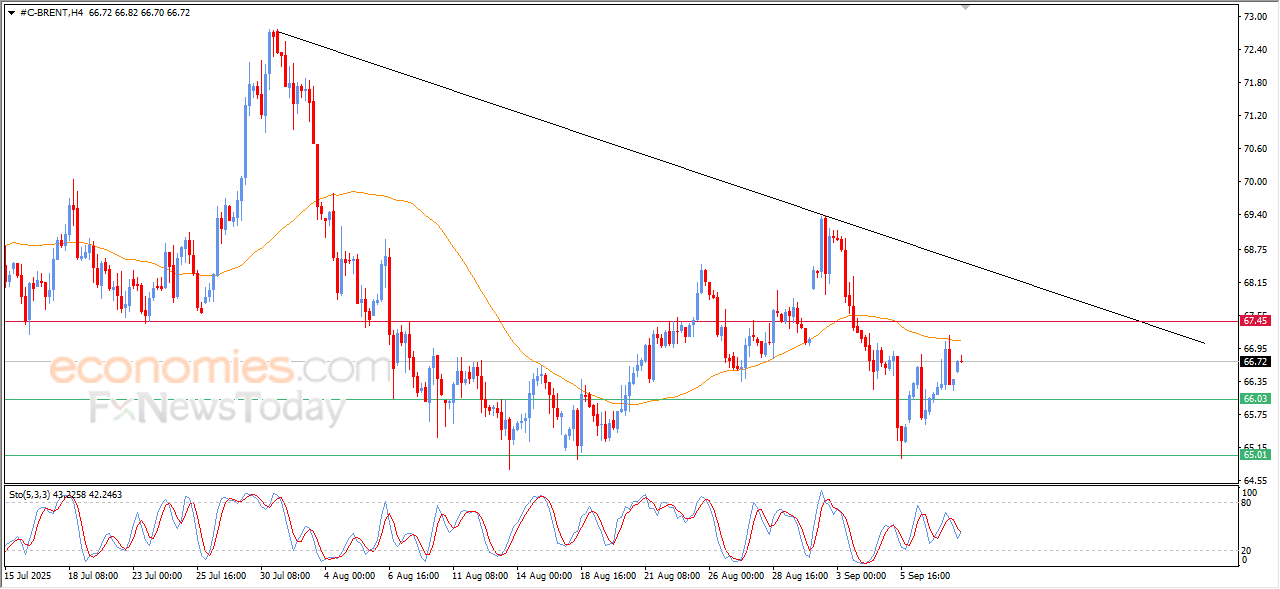Click the 25 Jul 16:00 date label
1280x589 pixels.
click(223, 576)
